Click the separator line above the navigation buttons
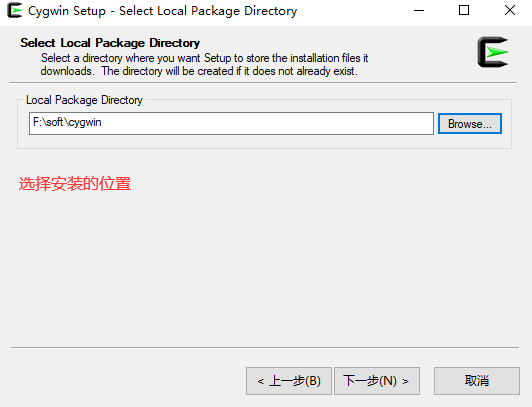This screenshot has width=532, height=407. coord(265,347)
